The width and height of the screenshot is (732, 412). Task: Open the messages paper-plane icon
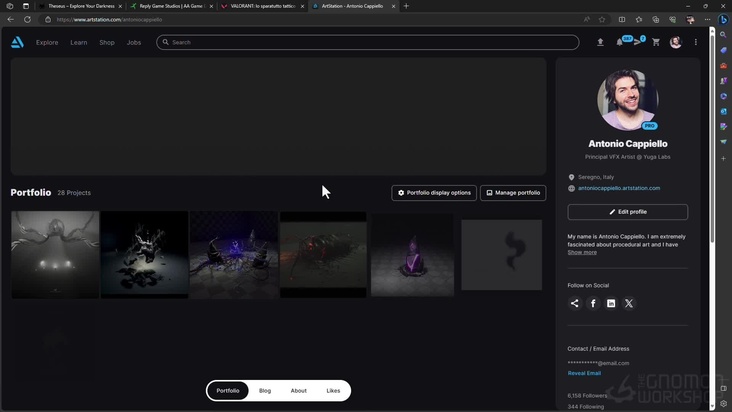(x=637, y=42)
